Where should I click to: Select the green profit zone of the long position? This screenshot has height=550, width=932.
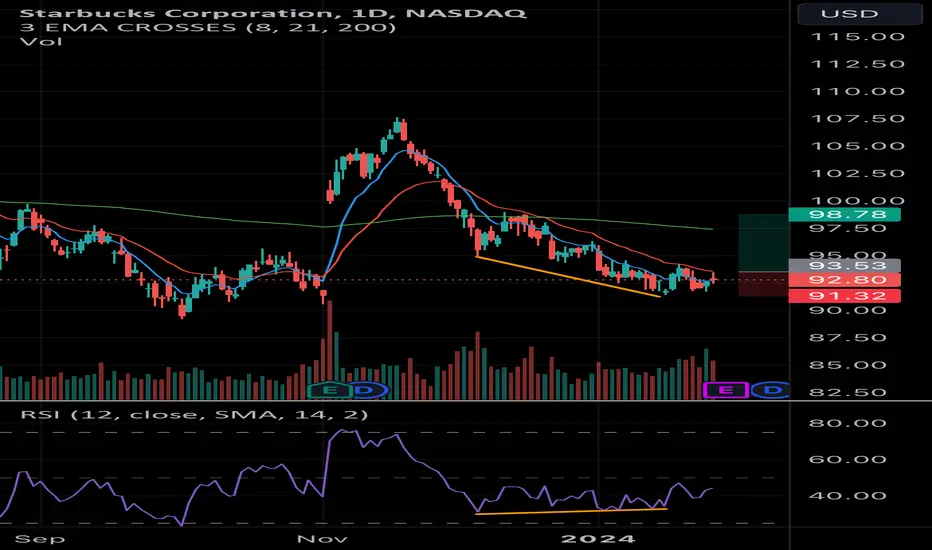tap(763, 243)
